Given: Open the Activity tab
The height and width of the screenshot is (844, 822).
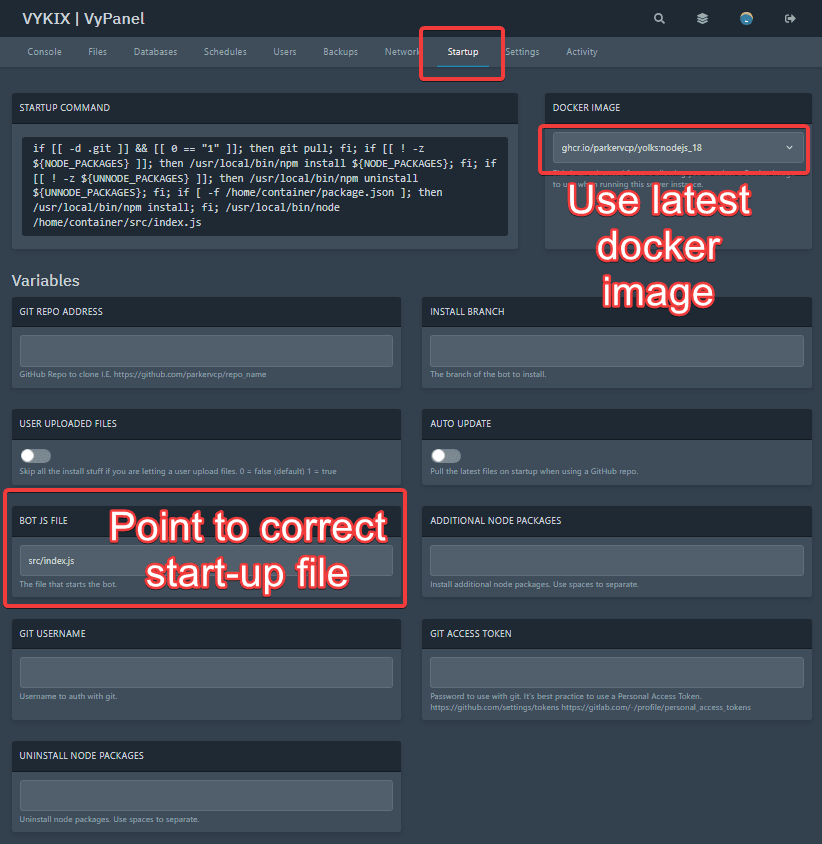Looking at the screenshot, I should pyautogui.click(x=581, y=52).
